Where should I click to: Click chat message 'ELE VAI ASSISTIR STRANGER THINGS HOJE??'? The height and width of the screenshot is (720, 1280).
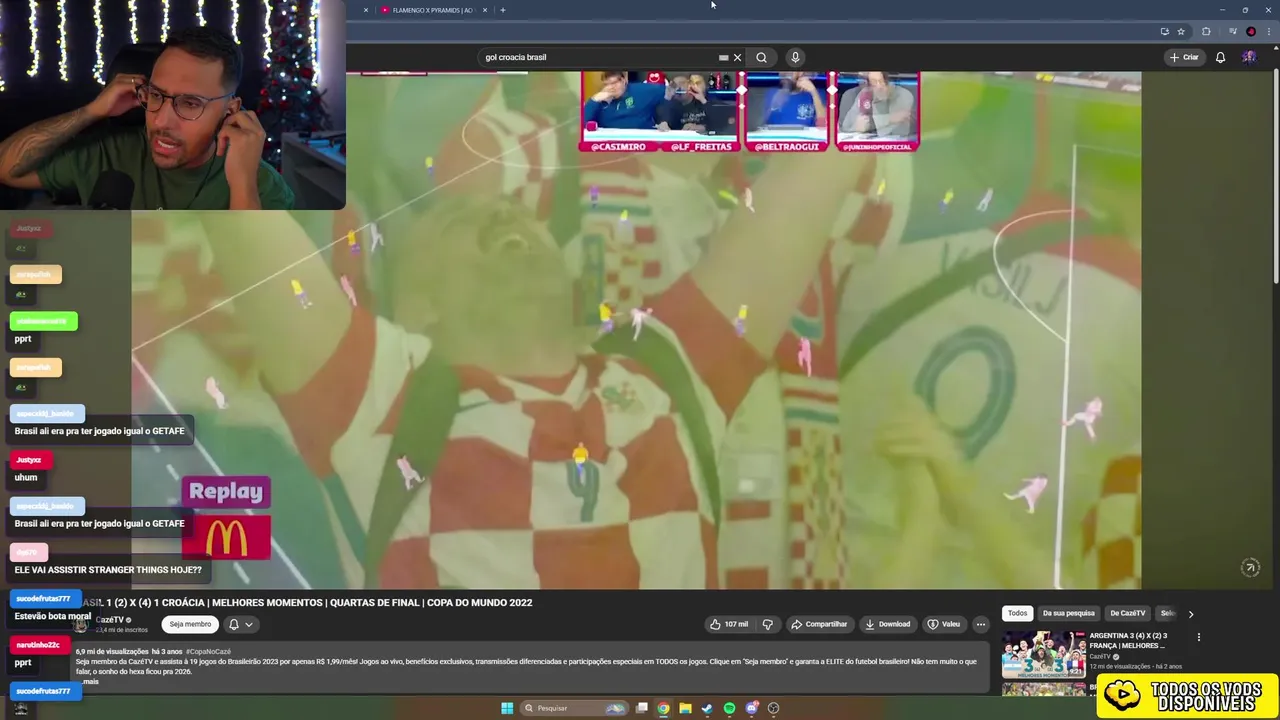108,570
